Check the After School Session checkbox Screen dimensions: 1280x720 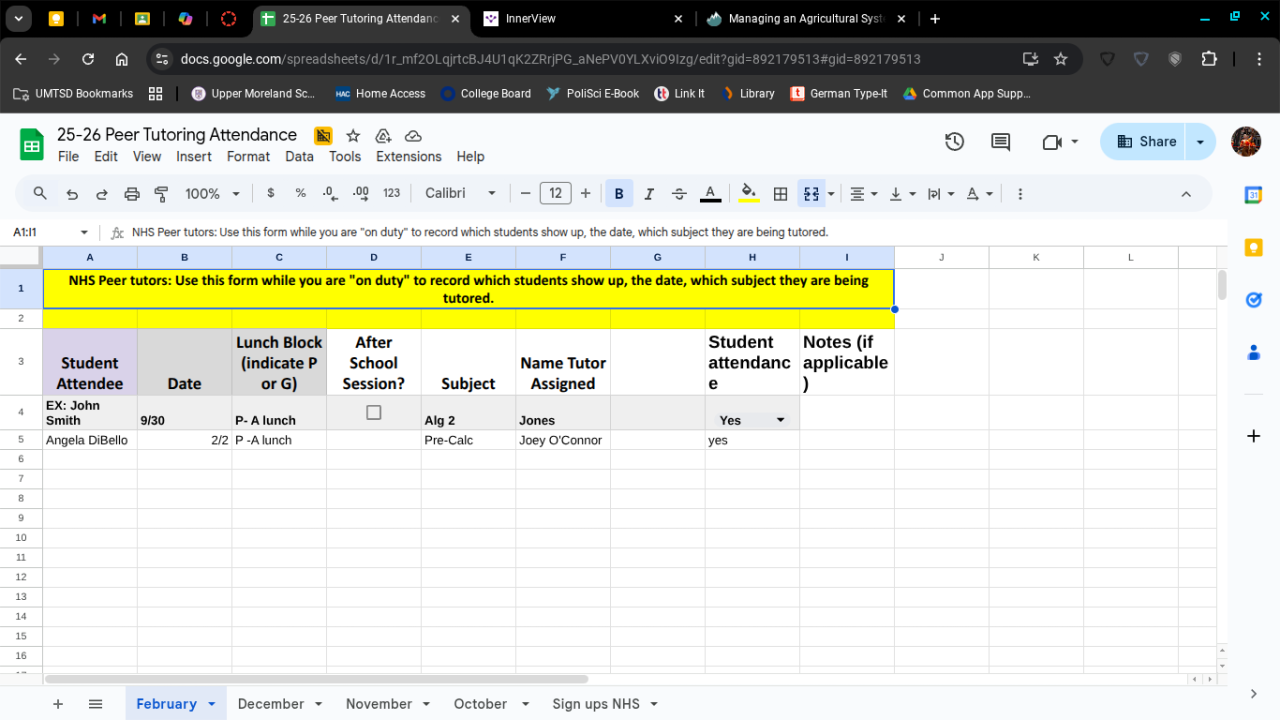[x=374, y=412]
